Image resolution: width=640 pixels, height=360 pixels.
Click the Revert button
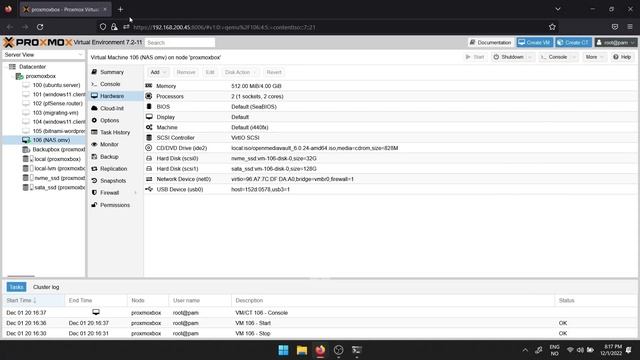point(274,72)
